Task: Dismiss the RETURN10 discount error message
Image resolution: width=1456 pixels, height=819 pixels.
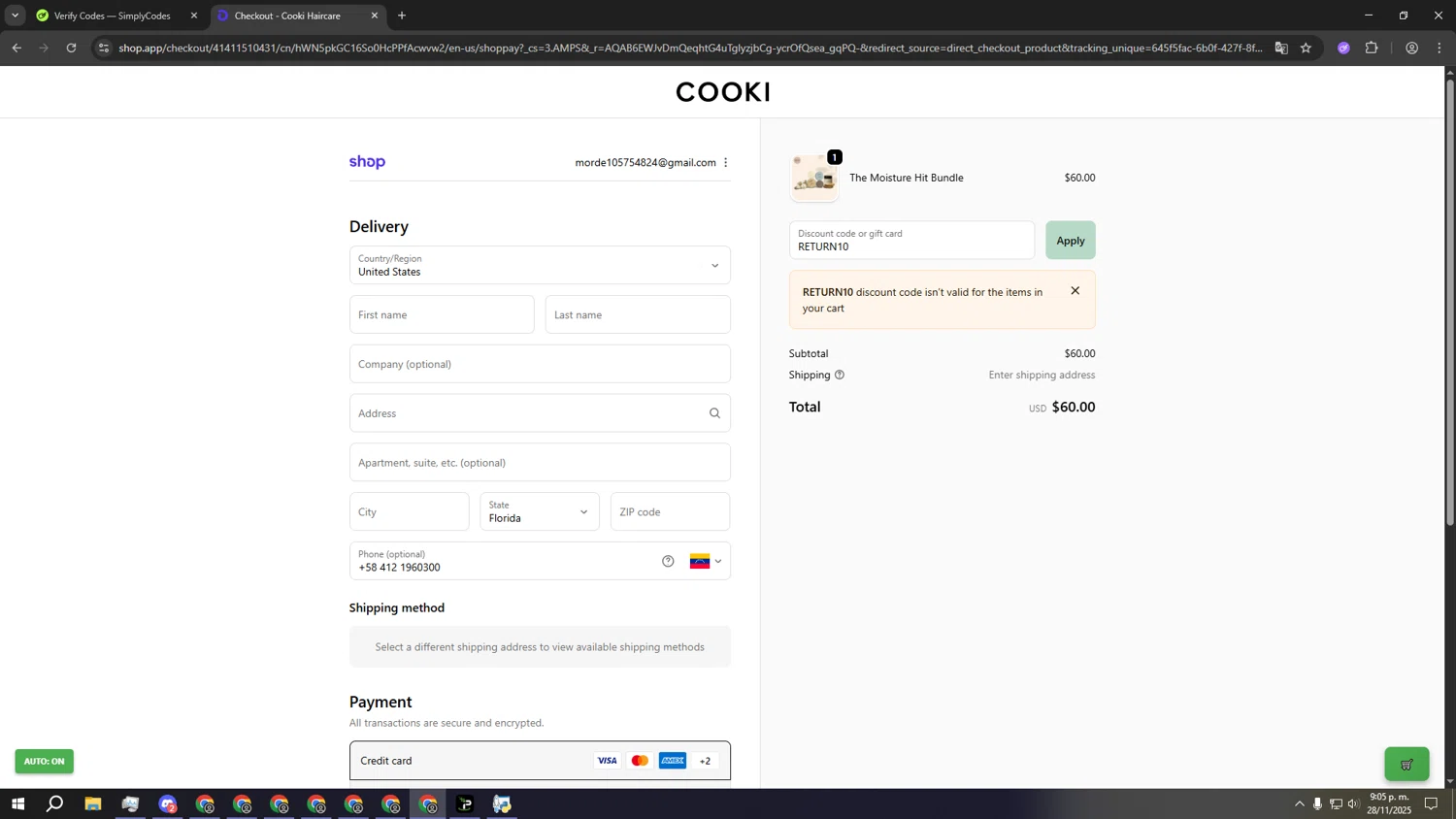Action: [1075, 291]
